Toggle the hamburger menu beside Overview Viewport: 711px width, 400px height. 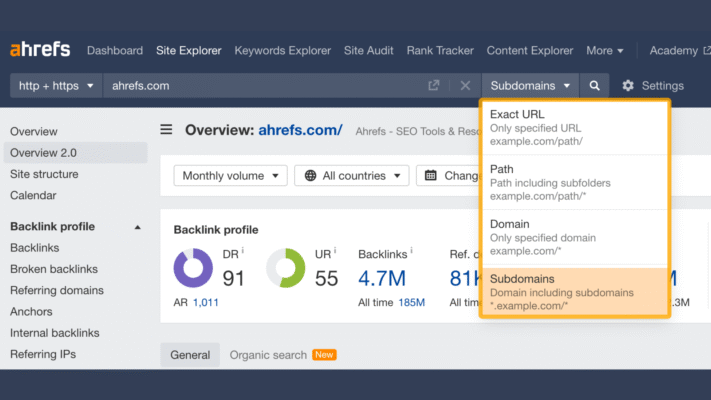click(x=166, y=130)
